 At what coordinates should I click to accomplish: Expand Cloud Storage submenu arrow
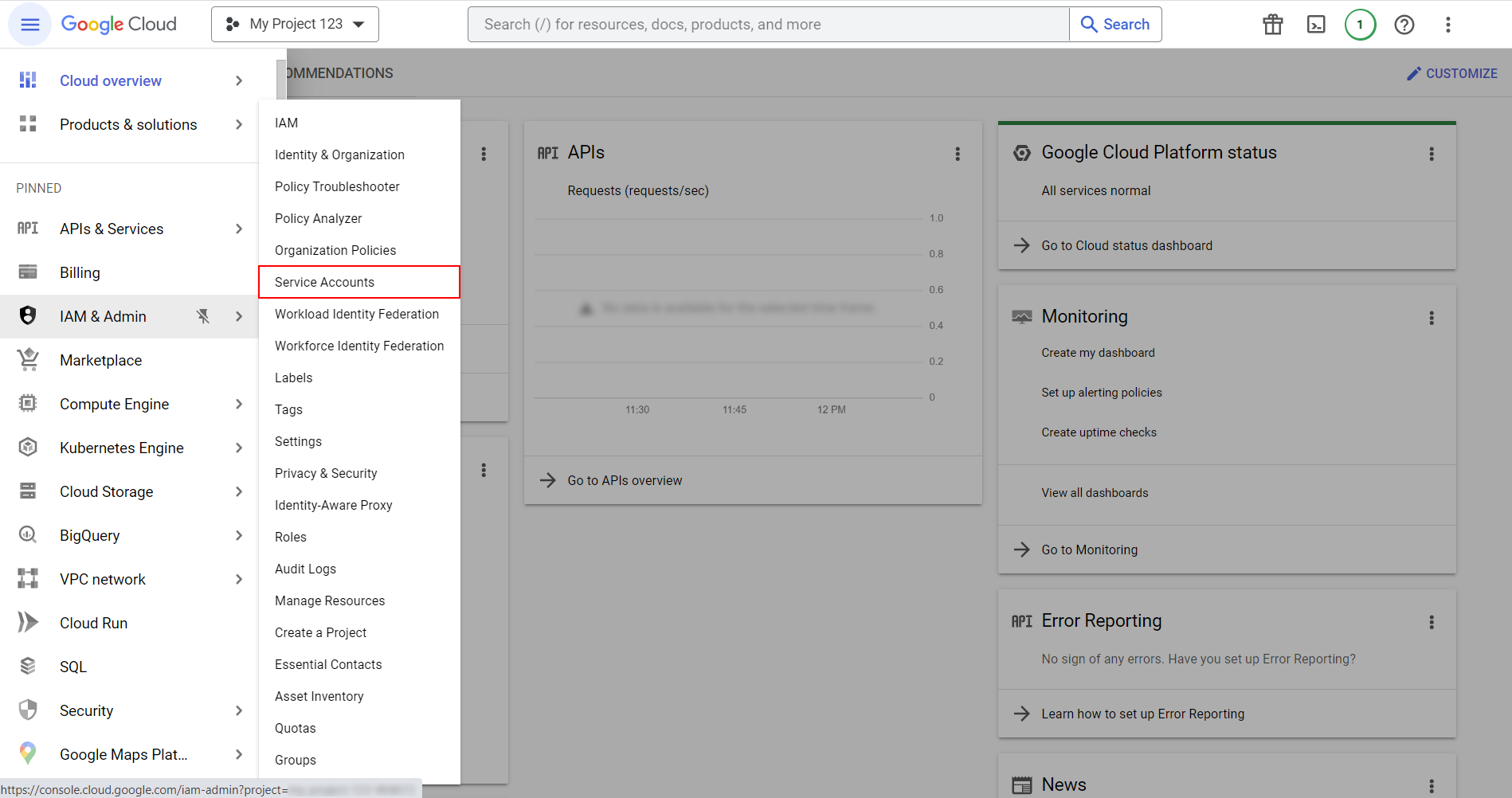point(239,491)
